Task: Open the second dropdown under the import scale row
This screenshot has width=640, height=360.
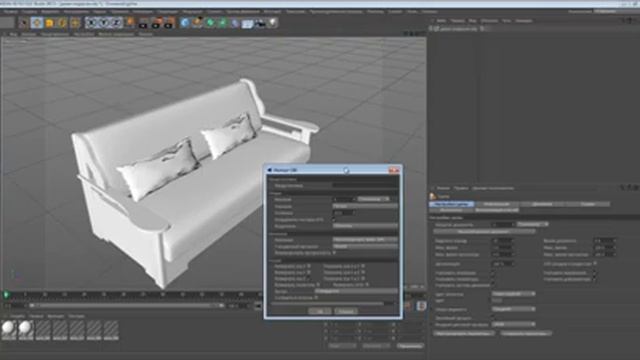Action: click(365, 207)
